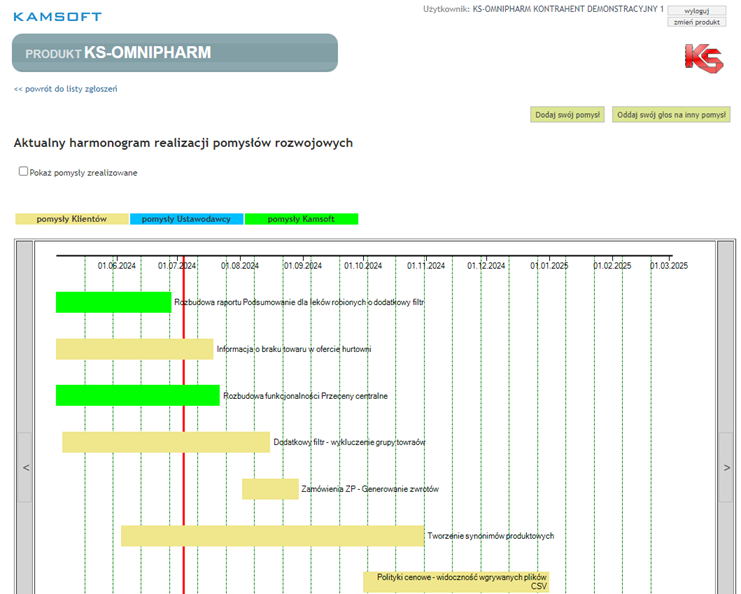Click date label '01.06.2024' on timeline
Viewport: 741px width, 594px height.
pyautogui.click(x=117, y=266)
